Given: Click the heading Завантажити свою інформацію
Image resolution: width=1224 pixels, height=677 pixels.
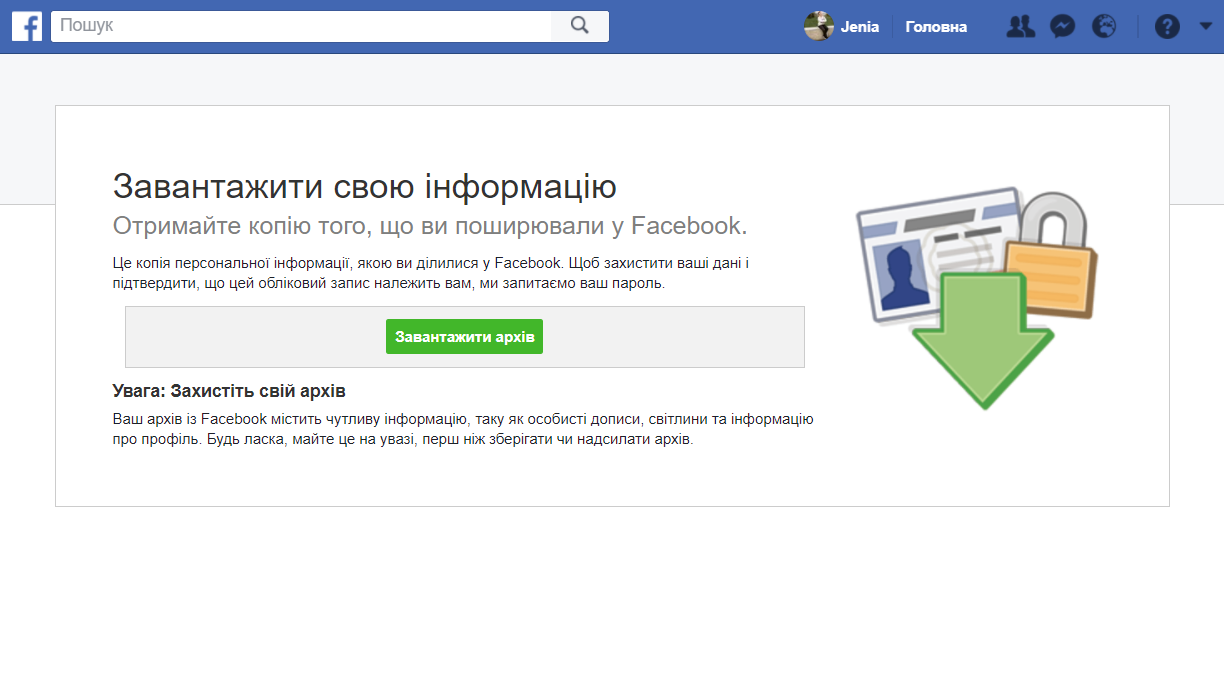Looking at the screenshot, I should coord(364,186).
